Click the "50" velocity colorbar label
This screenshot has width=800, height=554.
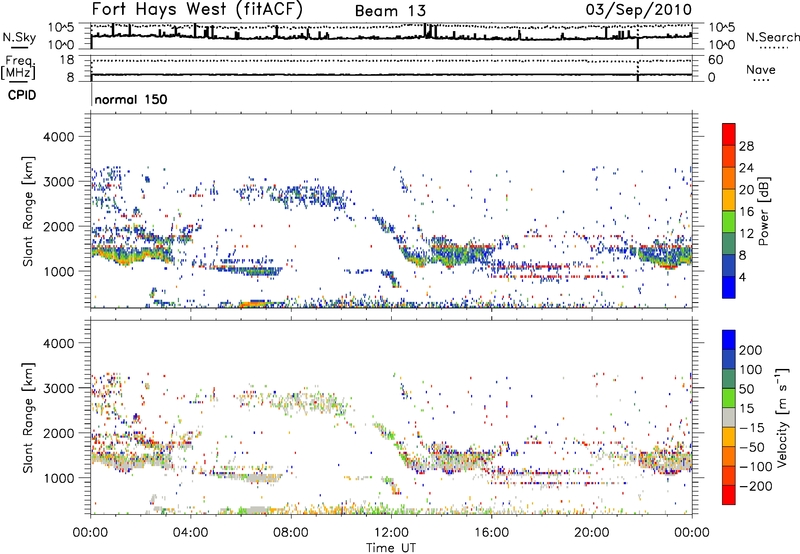coord(746,389)
